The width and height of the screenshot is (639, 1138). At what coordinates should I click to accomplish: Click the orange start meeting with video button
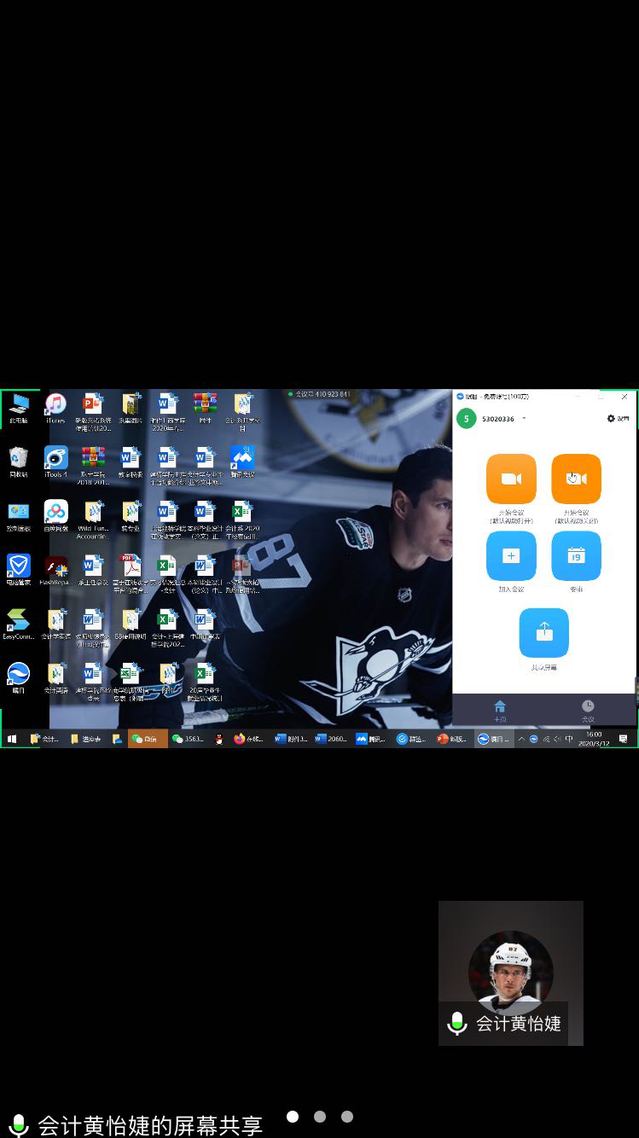click(511, 479)
